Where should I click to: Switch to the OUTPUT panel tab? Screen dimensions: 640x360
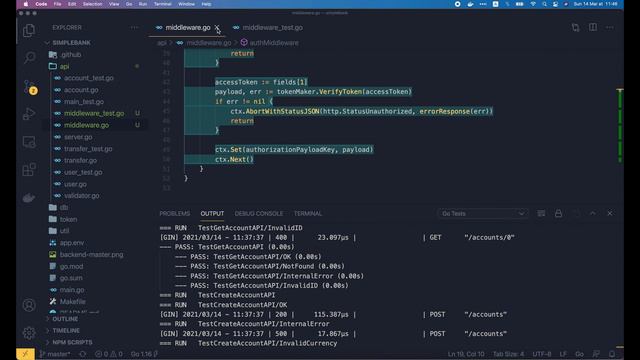pyautogui.click(x=212, y=213)
